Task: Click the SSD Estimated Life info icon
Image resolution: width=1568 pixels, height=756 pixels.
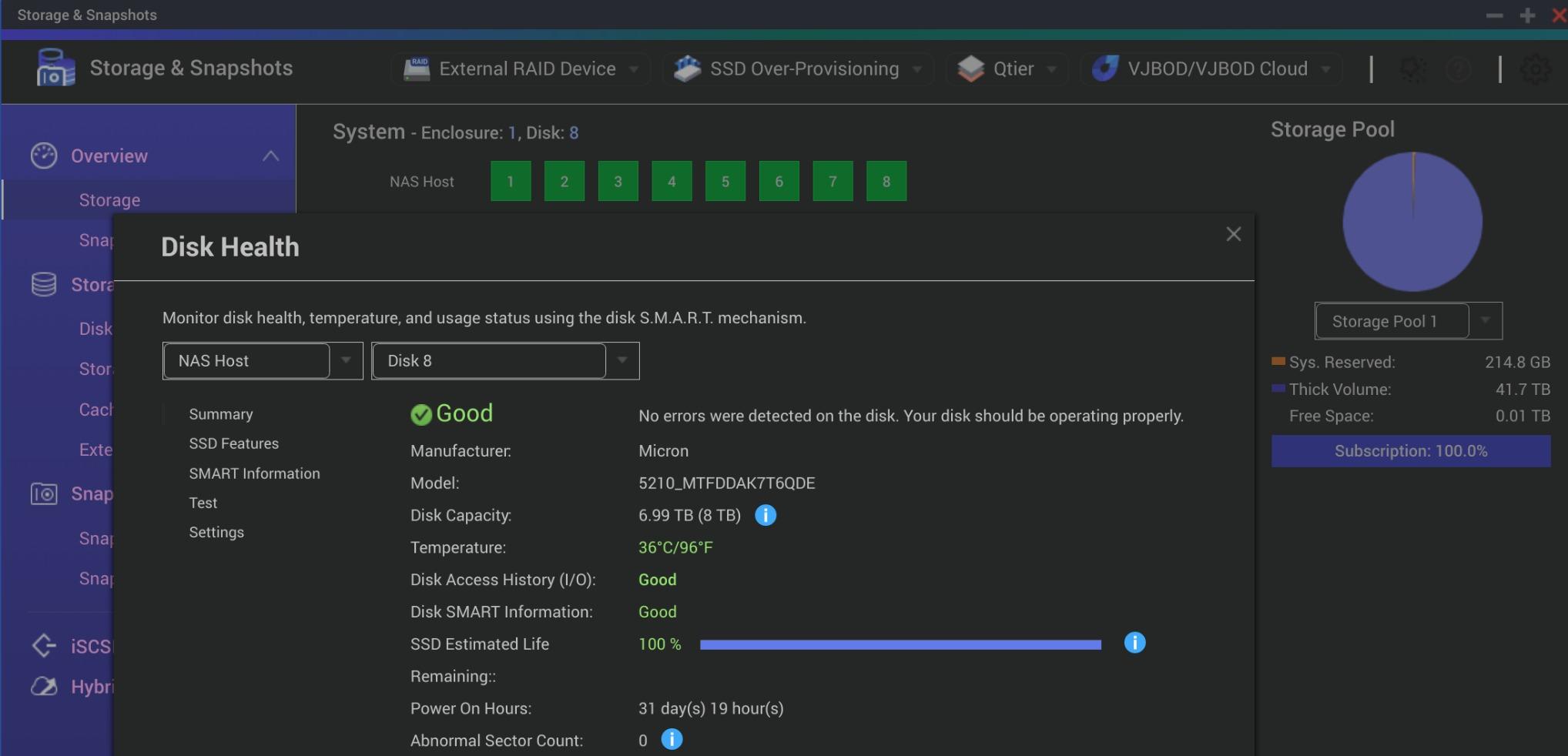Action: [x=1134, y=643]
